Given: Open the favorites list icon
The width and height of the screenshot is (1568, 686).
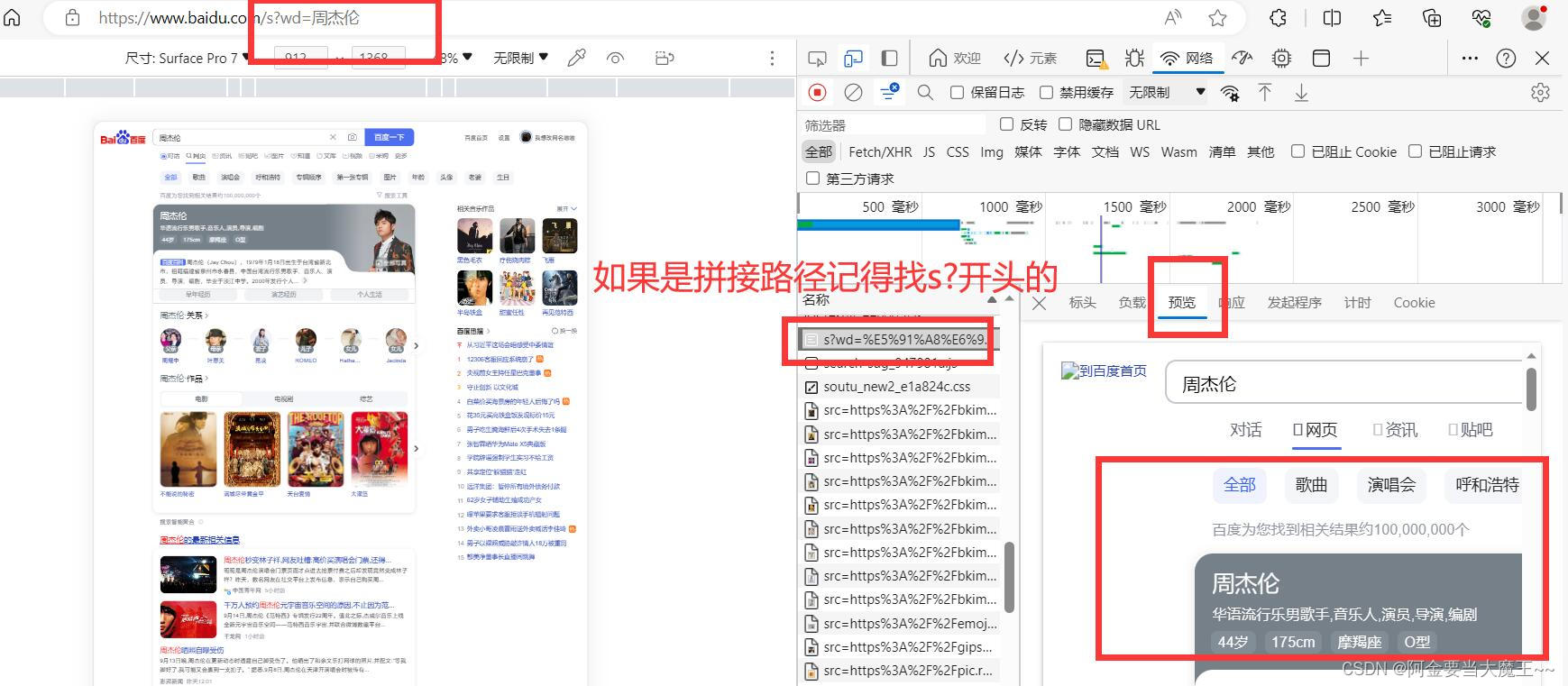Looking at the screenshot, I should (1382, 17).
